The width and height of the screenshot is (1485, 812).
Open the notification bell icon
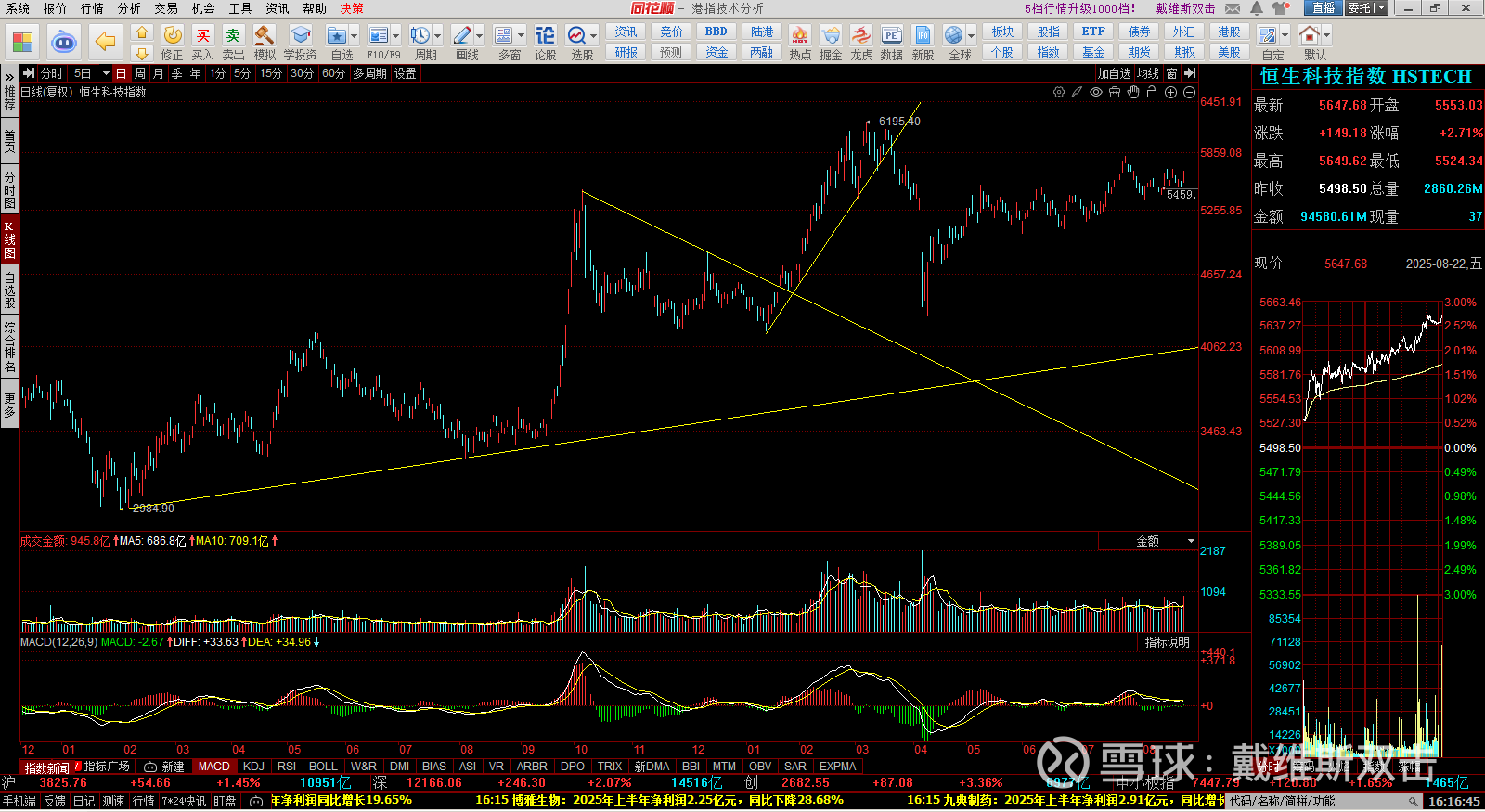coord(1256,8)
